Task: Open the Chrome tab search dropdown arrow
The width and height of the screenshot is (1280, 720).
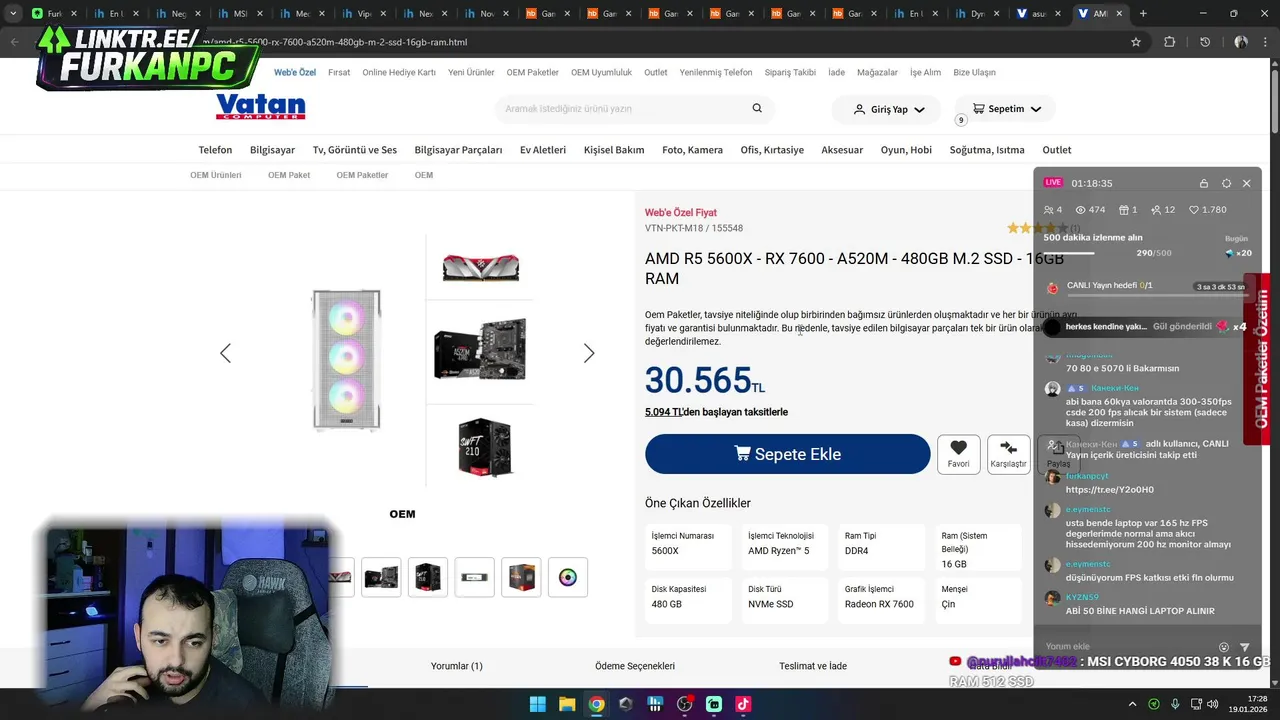Action: click(13, 14)
